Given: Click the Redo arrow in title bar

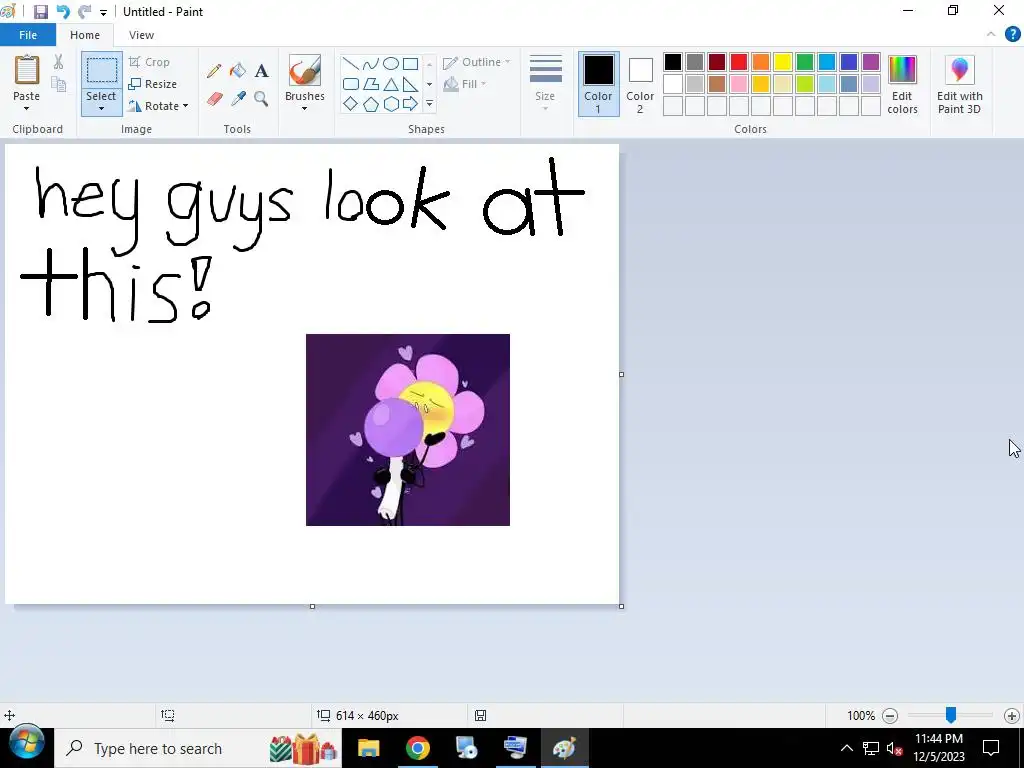Looking at the screenshot, I should 84,12.
